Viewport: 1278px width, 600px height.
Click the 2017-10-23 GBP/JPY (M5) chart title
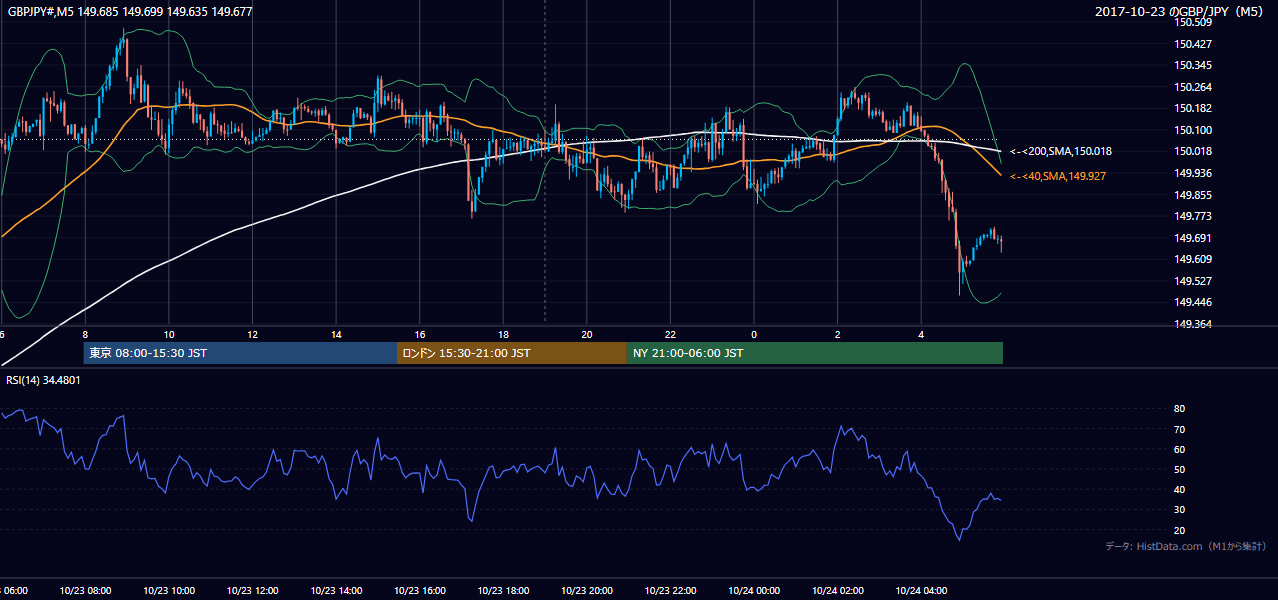point(1180,12)
